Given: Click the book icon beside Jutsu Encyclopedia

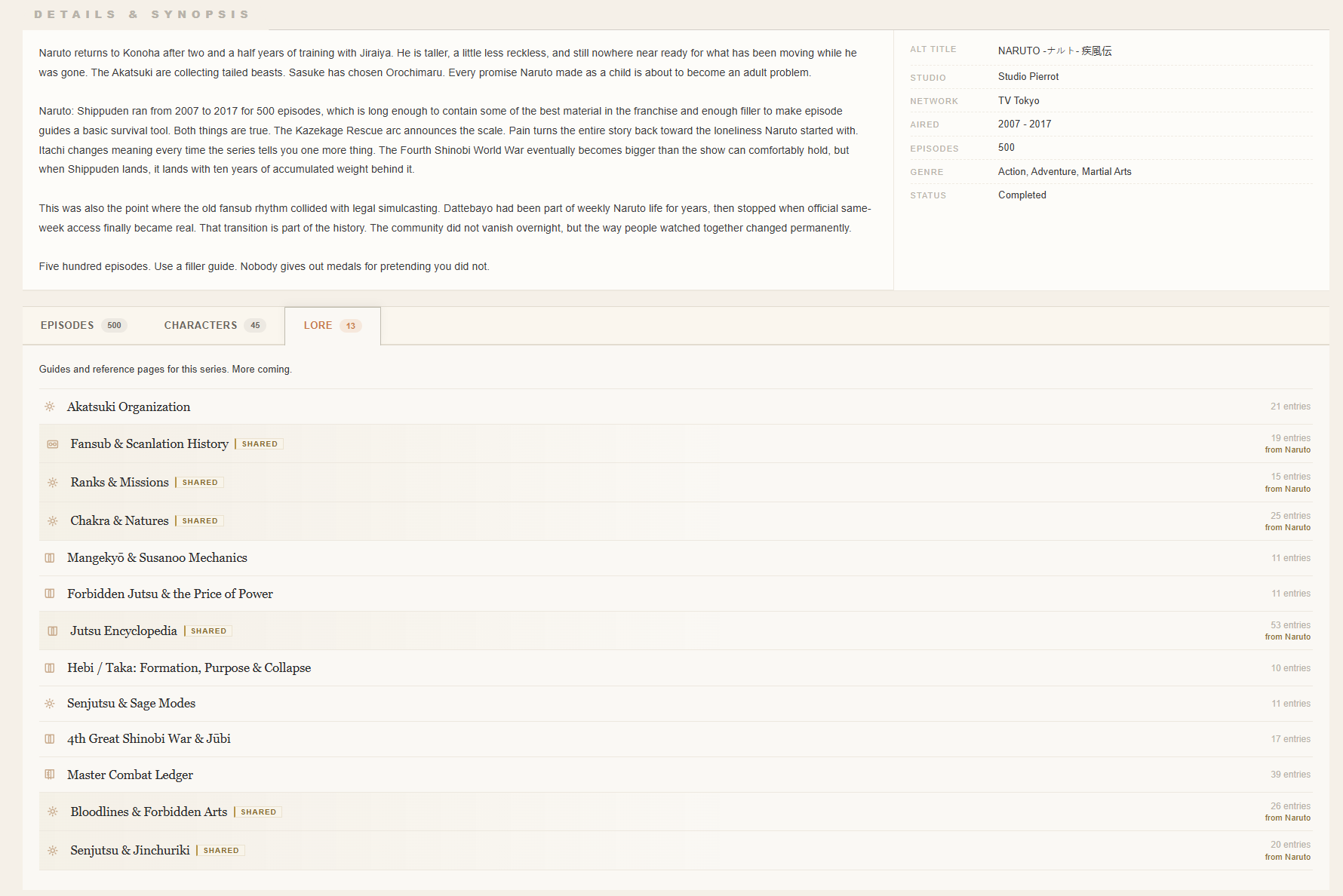Looking at the screenshot, I should [x=53, y=631].
